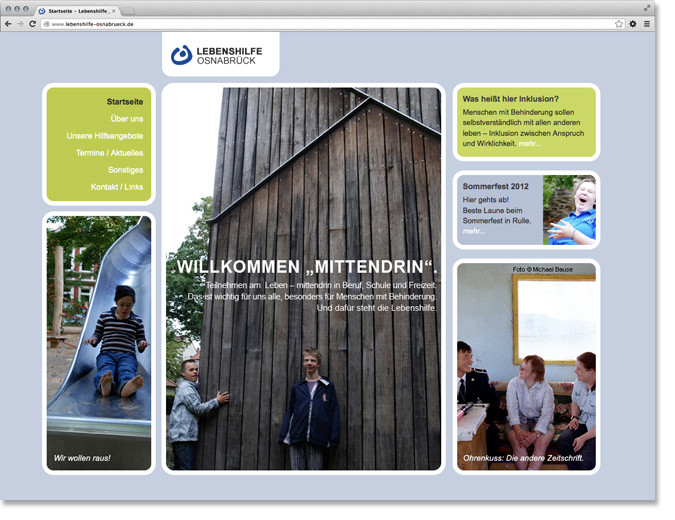
Task: Click the site info globe icon in the address bar
Action: [x=46, y=24]
